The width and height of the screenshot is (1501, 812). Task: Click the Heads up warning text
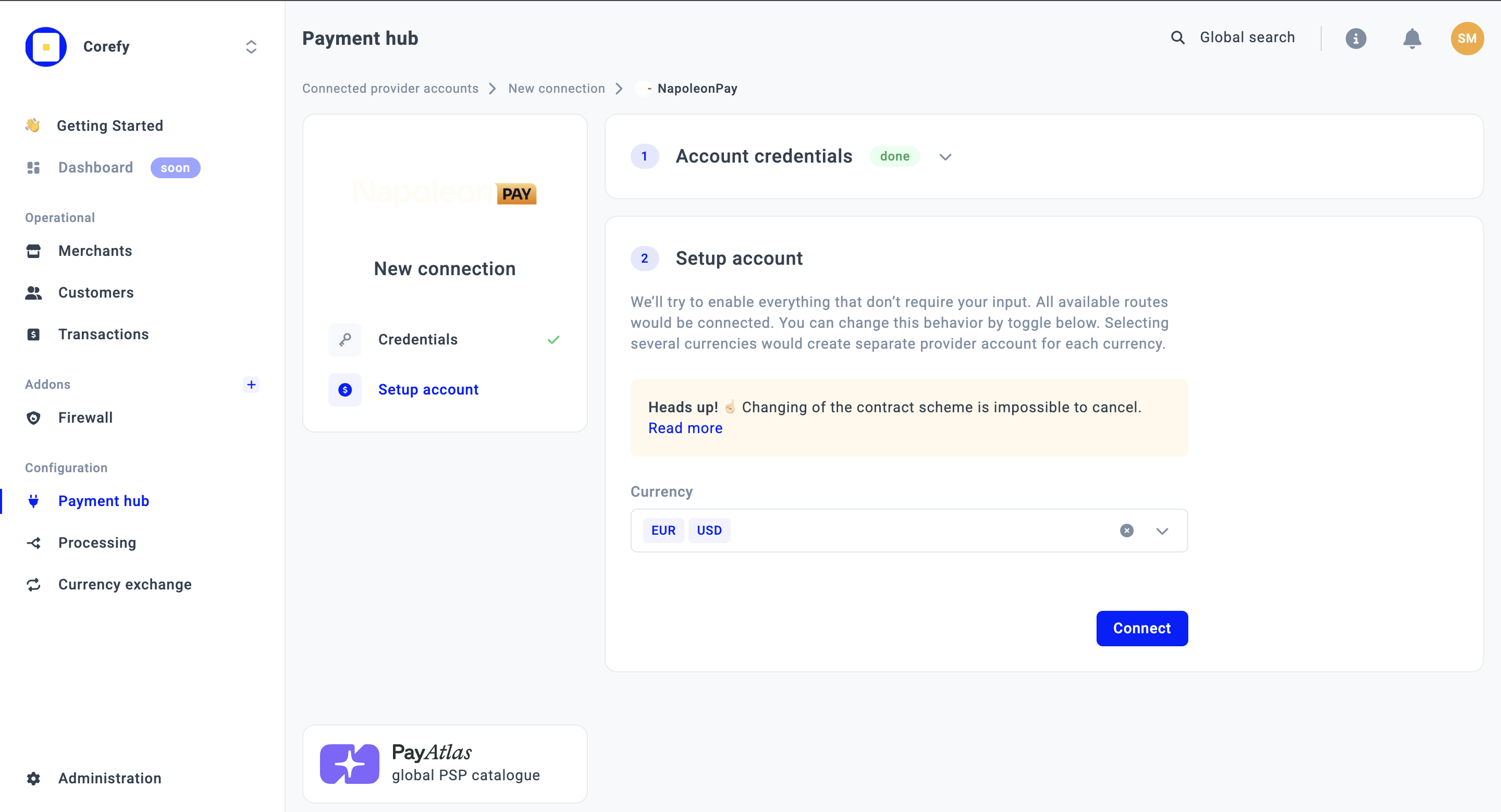pyautogui.click(x=894, y=407)
